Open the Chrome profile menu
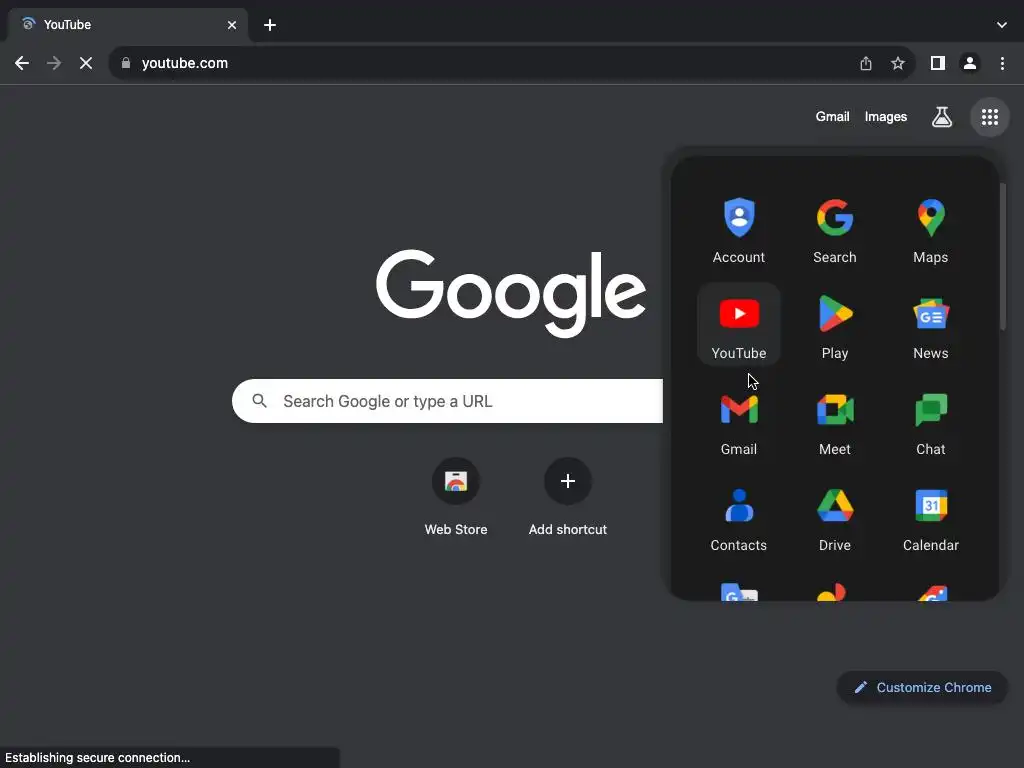The height and width of the screenshot is (768, 1024). click(x=970, y=63)
